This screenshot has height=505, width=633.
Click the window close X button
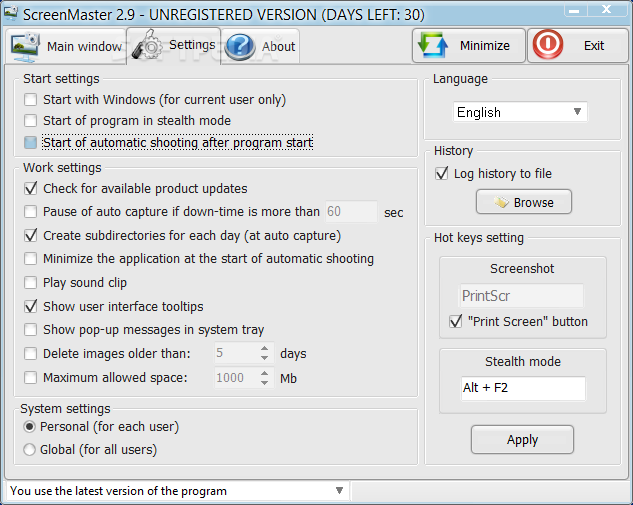pyautogui.click(x=607, y=9)
